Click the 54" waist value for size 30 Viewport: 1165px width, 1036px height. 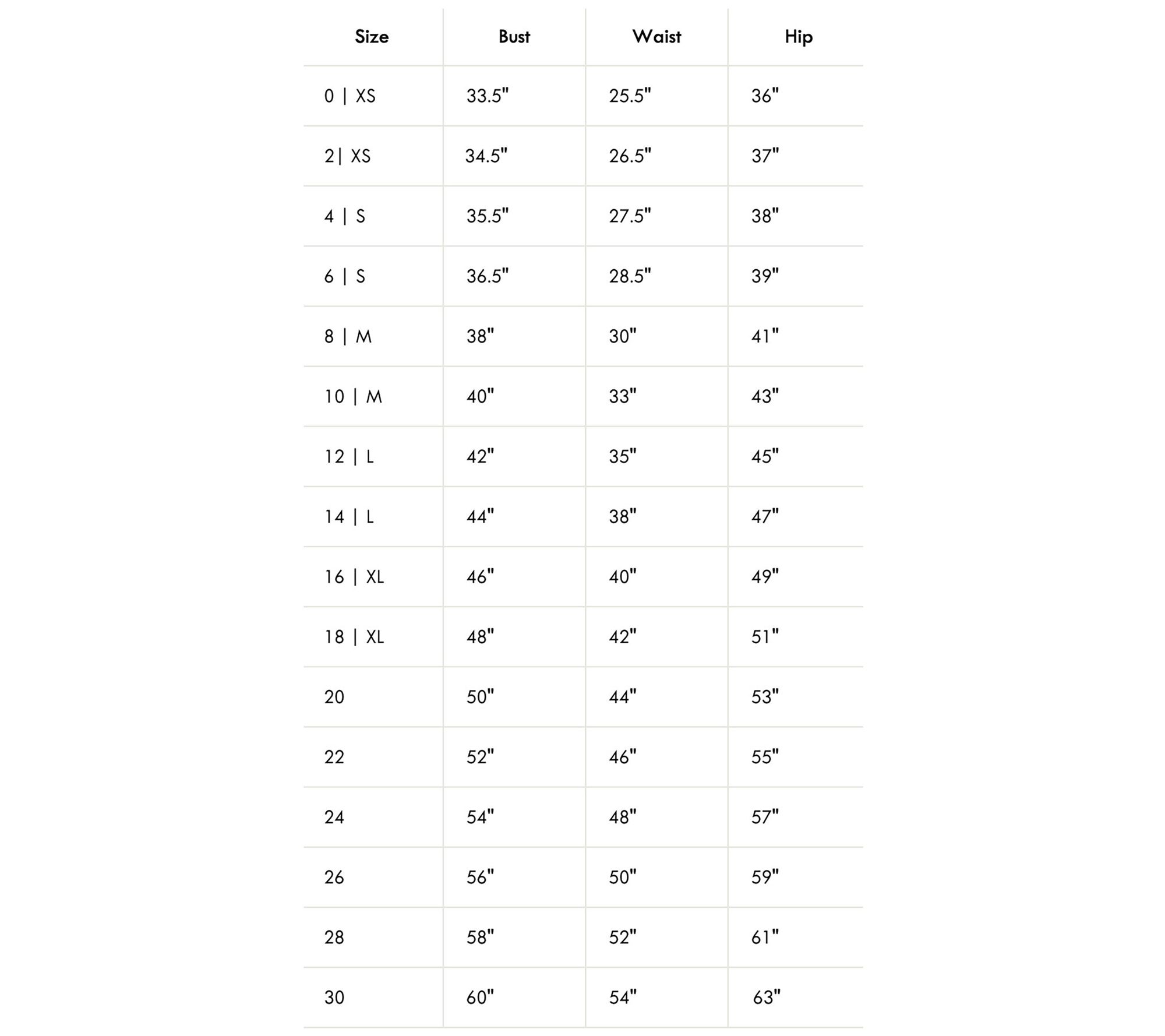(x=623, y=998)
